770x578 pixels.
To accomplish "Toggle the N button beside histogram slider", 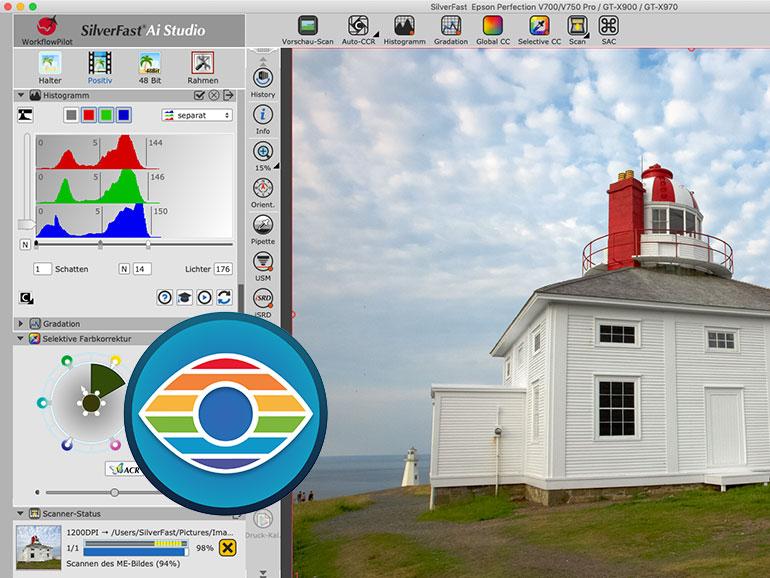I will point(25,244).
